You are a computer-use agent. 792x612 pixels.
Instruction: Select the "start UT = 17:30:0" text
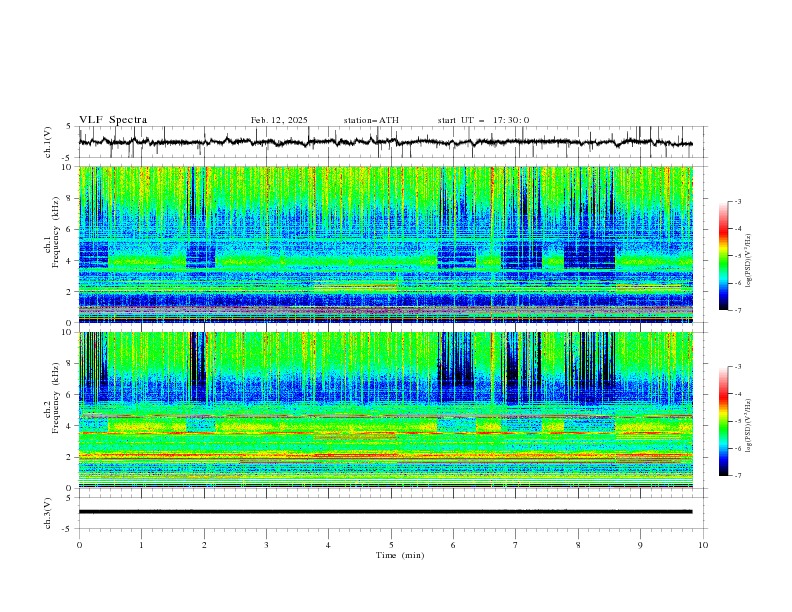coord(483,120)
